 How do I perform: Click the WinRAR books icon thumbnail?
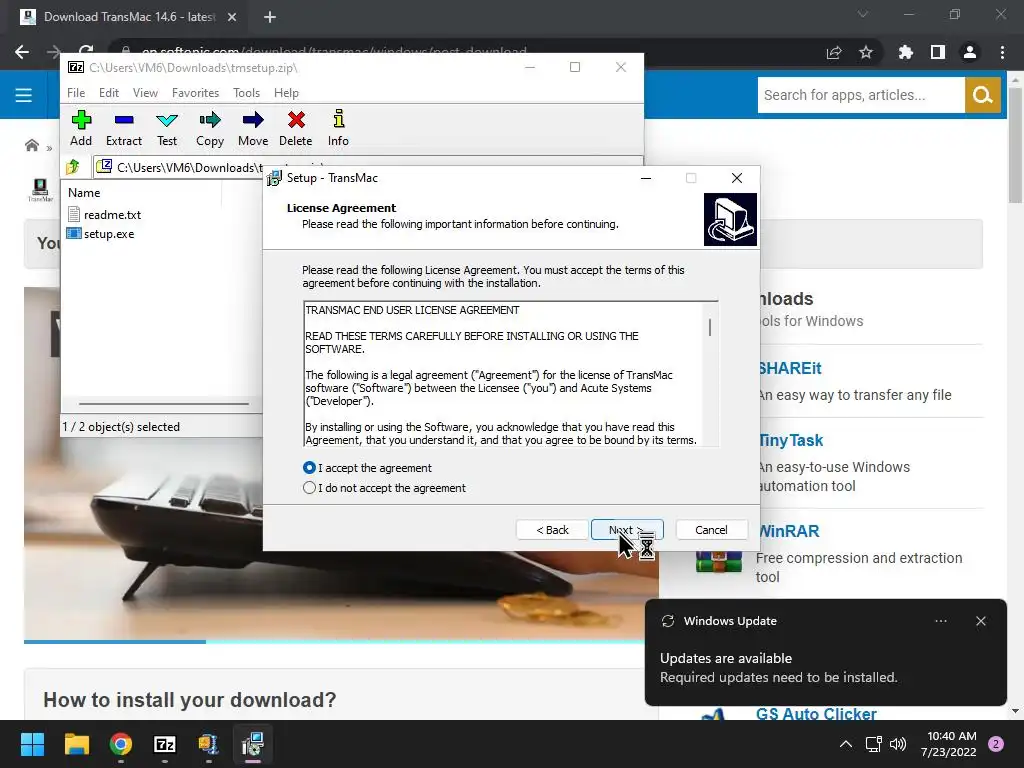coord(718,562)
